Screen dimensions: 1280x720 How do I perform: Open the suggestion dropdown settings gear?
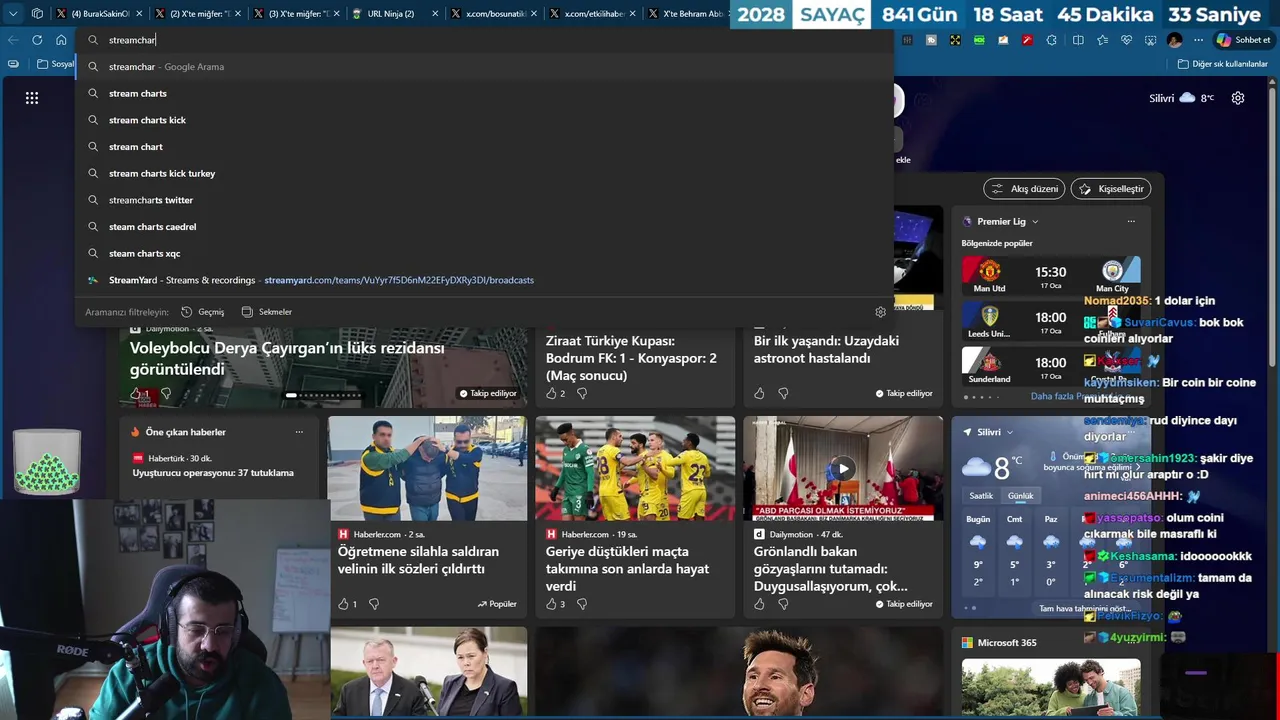tap(880, 312)
